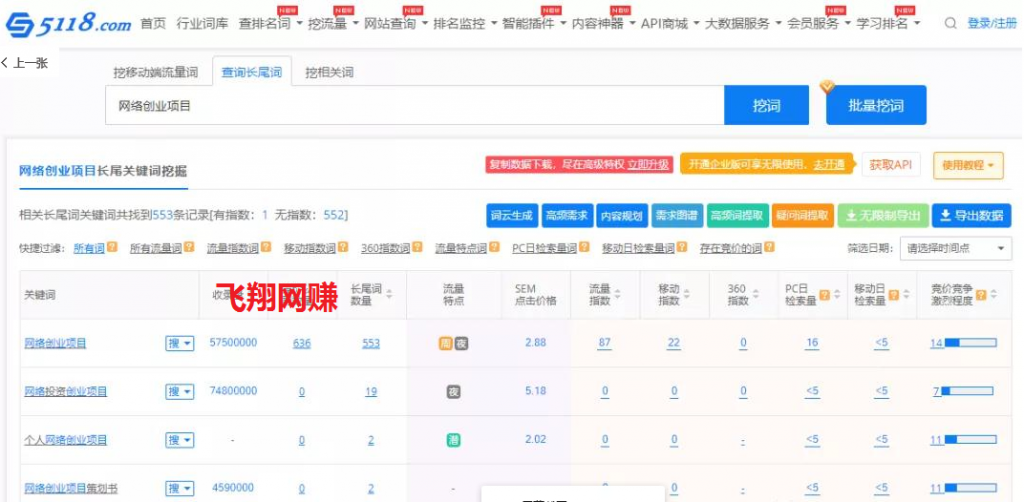Click help icon next to 移动日检索量词 filter
The width and height of the screenshot is (1024, 502).
click(x=682, y=247)
